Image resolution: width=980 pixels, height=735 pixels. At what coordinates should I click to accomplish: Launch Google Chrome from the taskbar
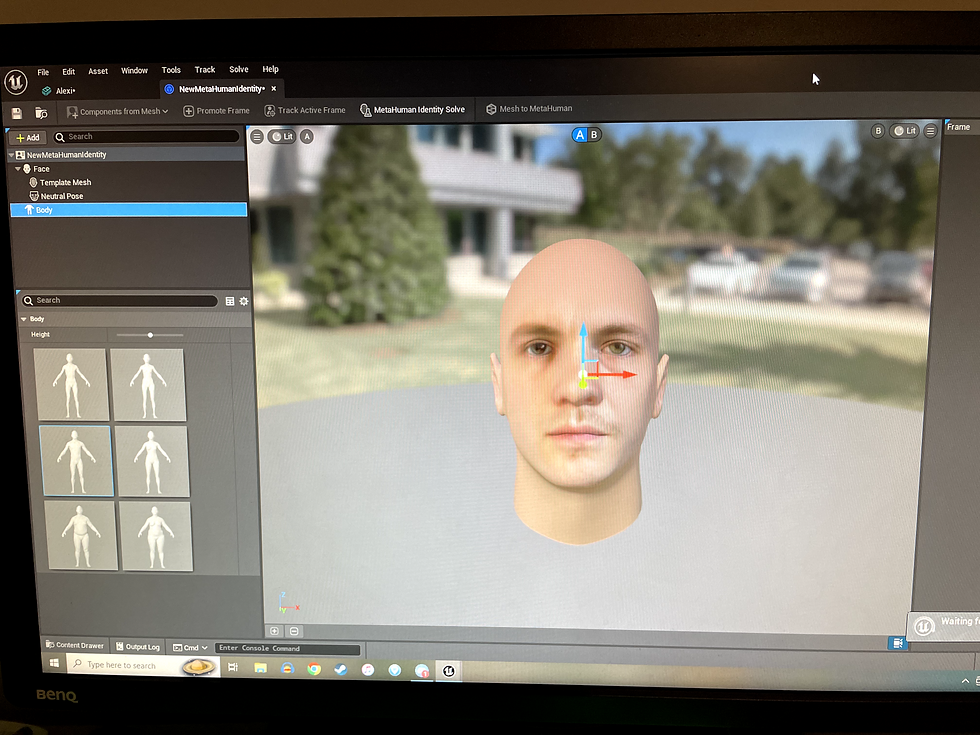tap(314, 669)
